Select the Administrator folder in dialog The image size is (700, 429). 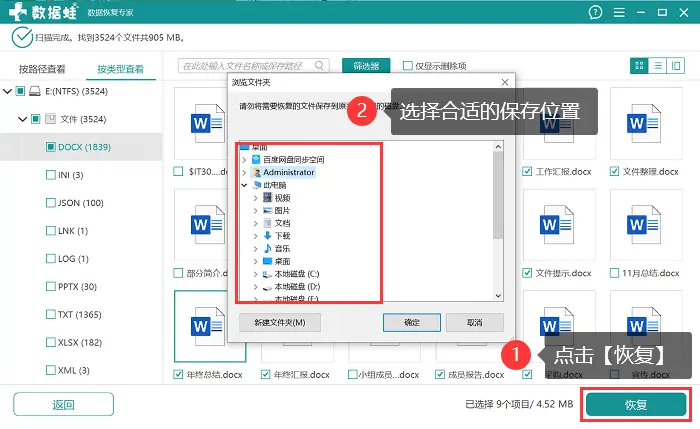[x=283, y=172]
